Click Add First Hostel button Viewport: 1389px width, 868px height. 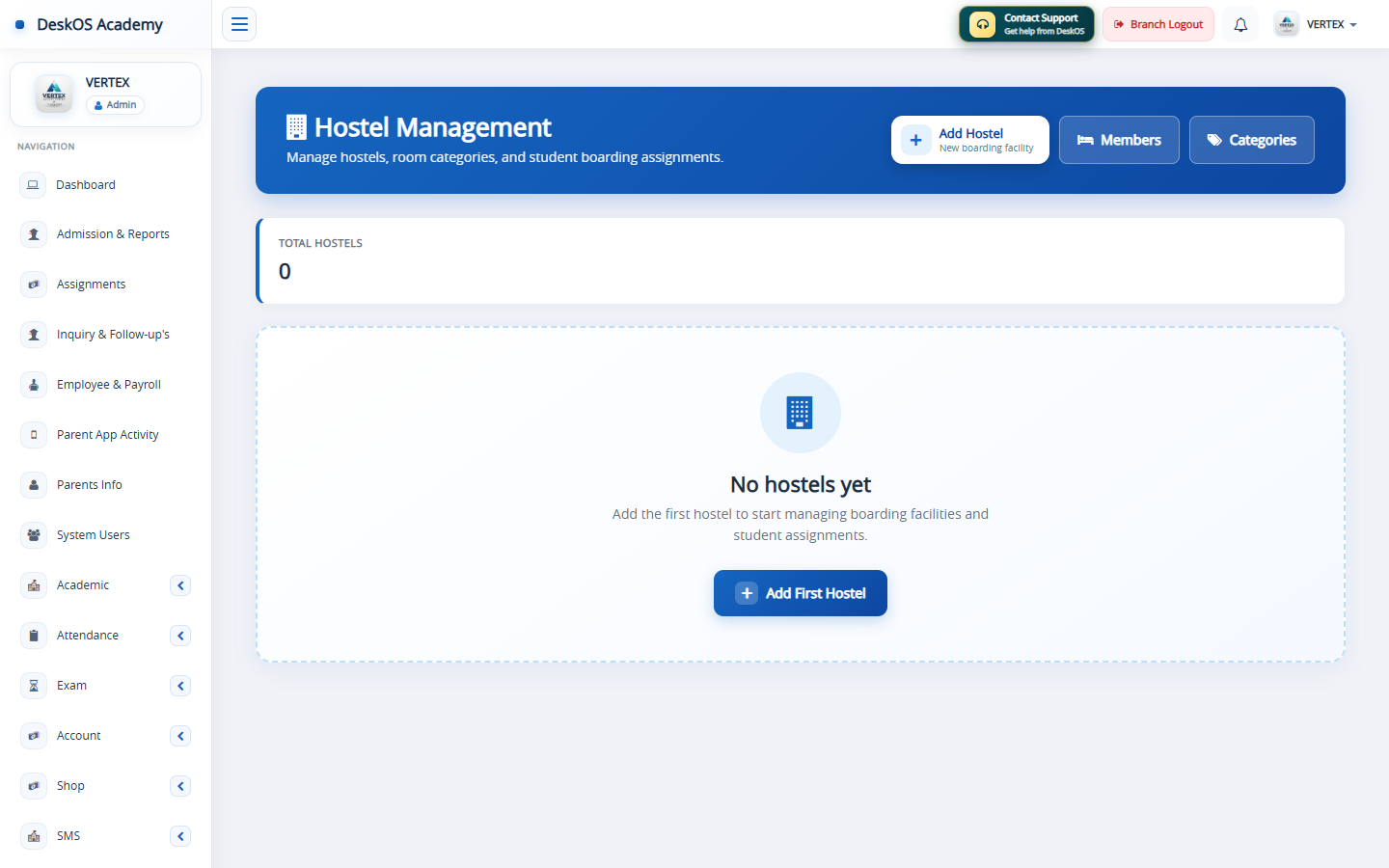coord(801,593)
